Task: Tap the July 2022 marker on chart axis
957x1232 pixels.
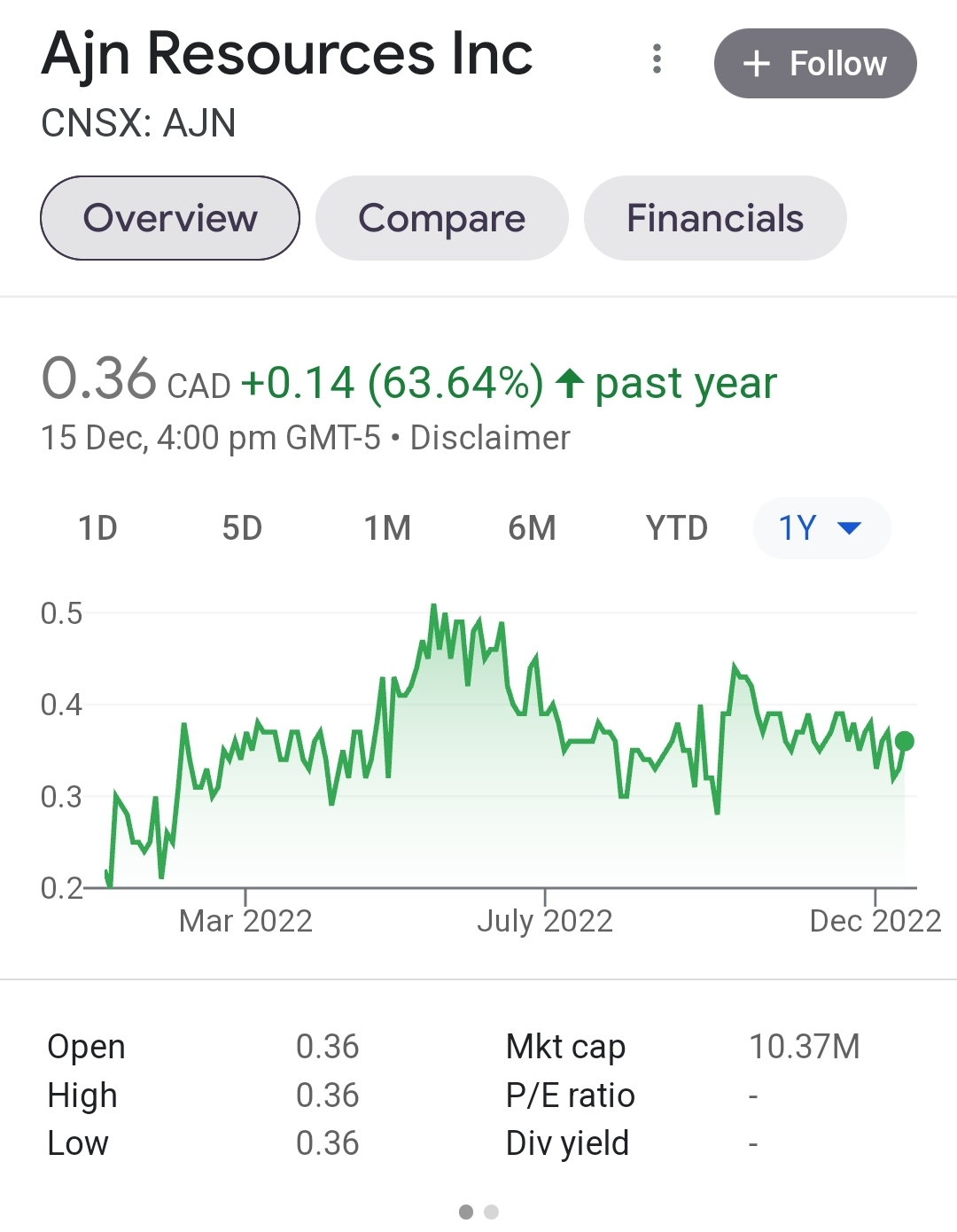Action: [x=545, y=921]
